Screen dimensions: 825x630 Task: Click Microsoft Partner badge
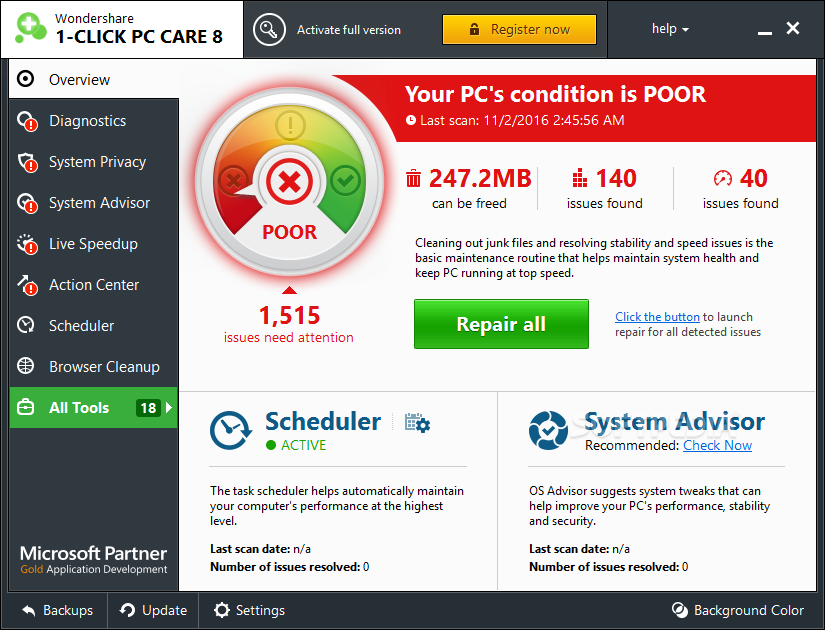[94, 560]
